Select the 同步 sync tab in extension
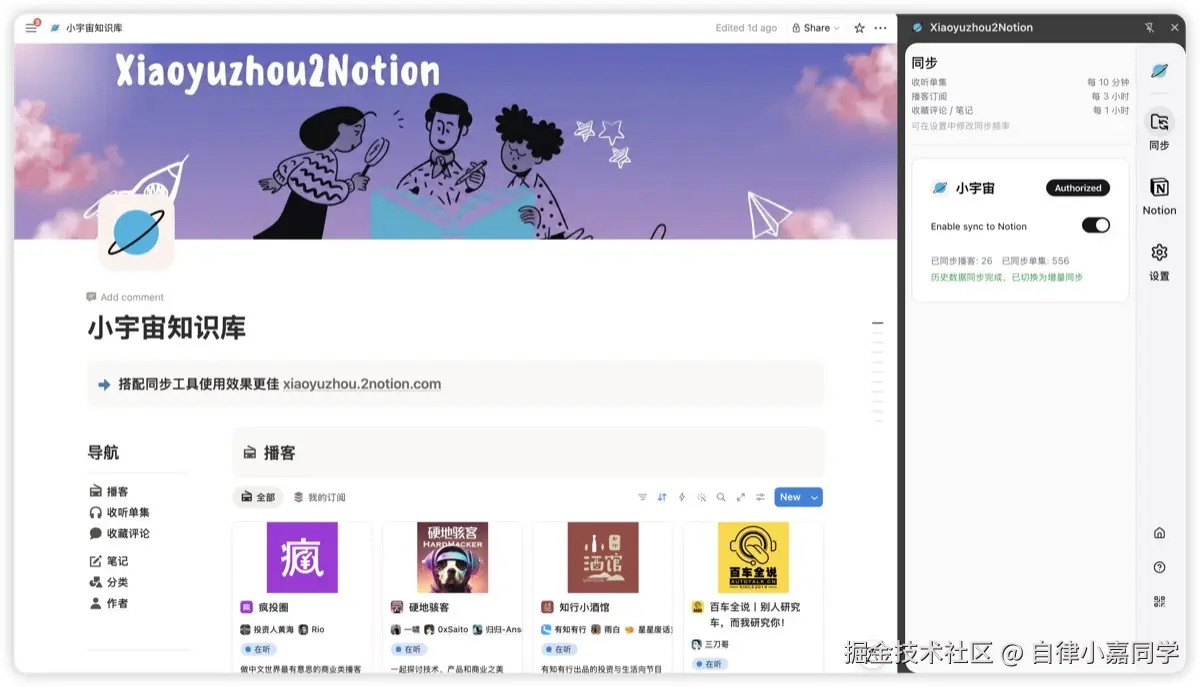The height and width of the screenshot is (687, 1200). coord(1159,130)
